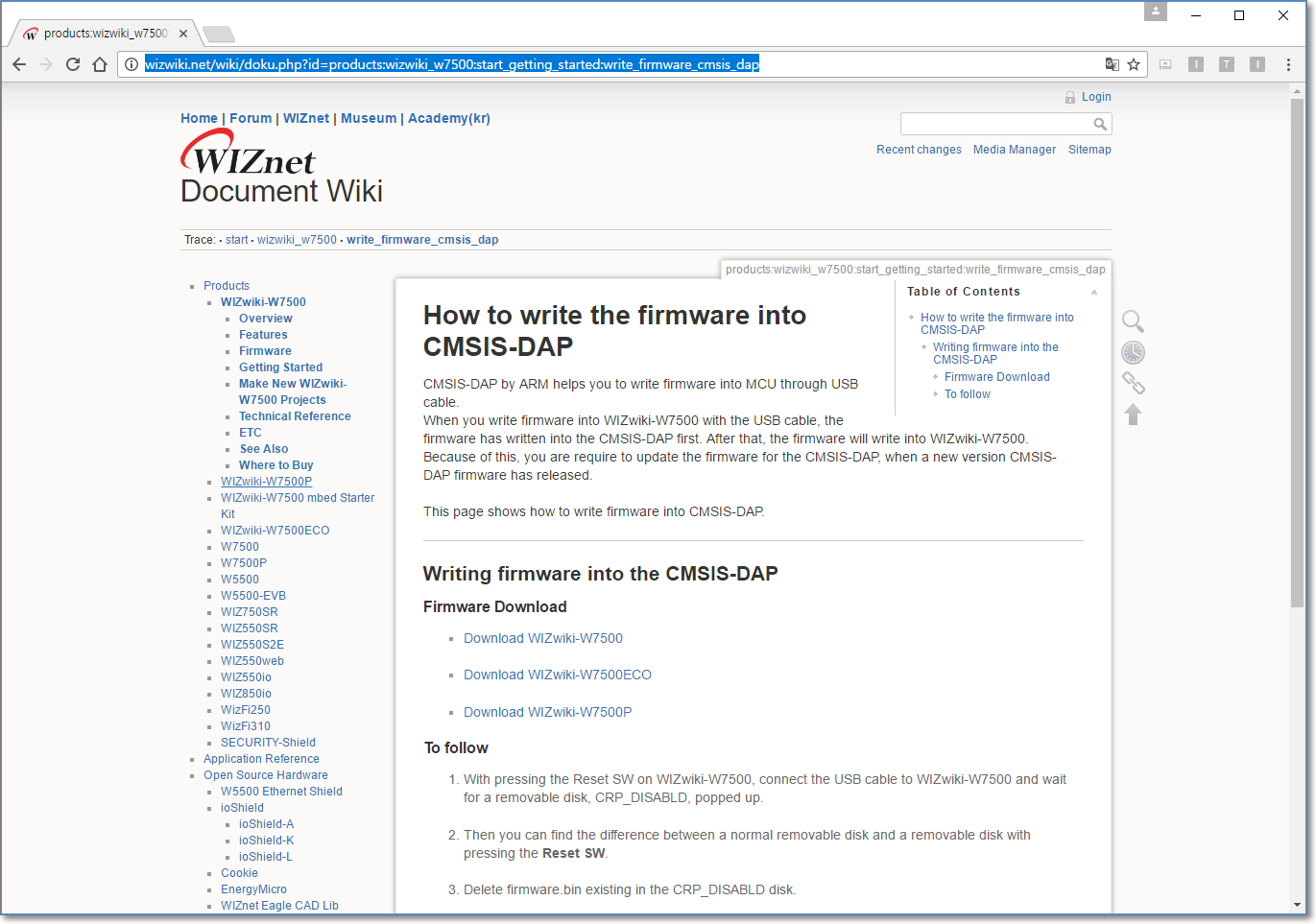The height and width of the screenshot is (924, 1316).
Task: Open the Sitemap link
Action: (x=1089, y=150)
